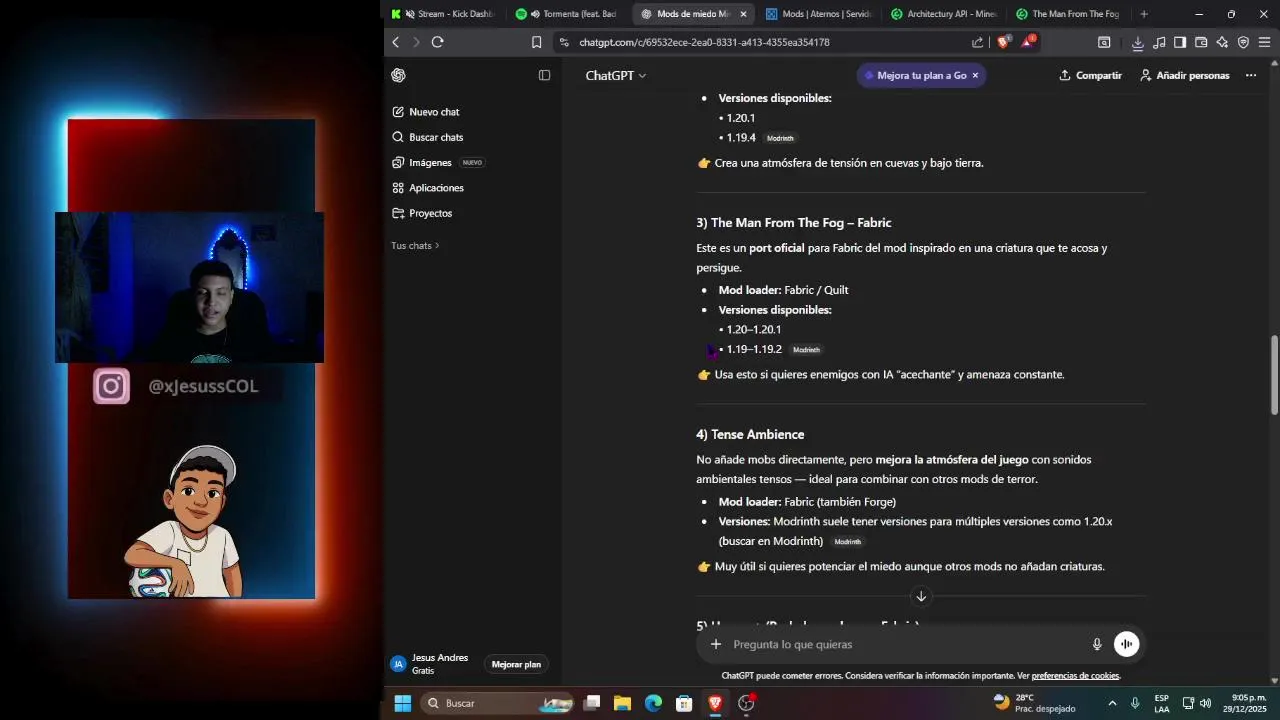Viewport: 1280px width, 720px height.
Task: Click Añadir personas
Action: [x=1184, y=75]
